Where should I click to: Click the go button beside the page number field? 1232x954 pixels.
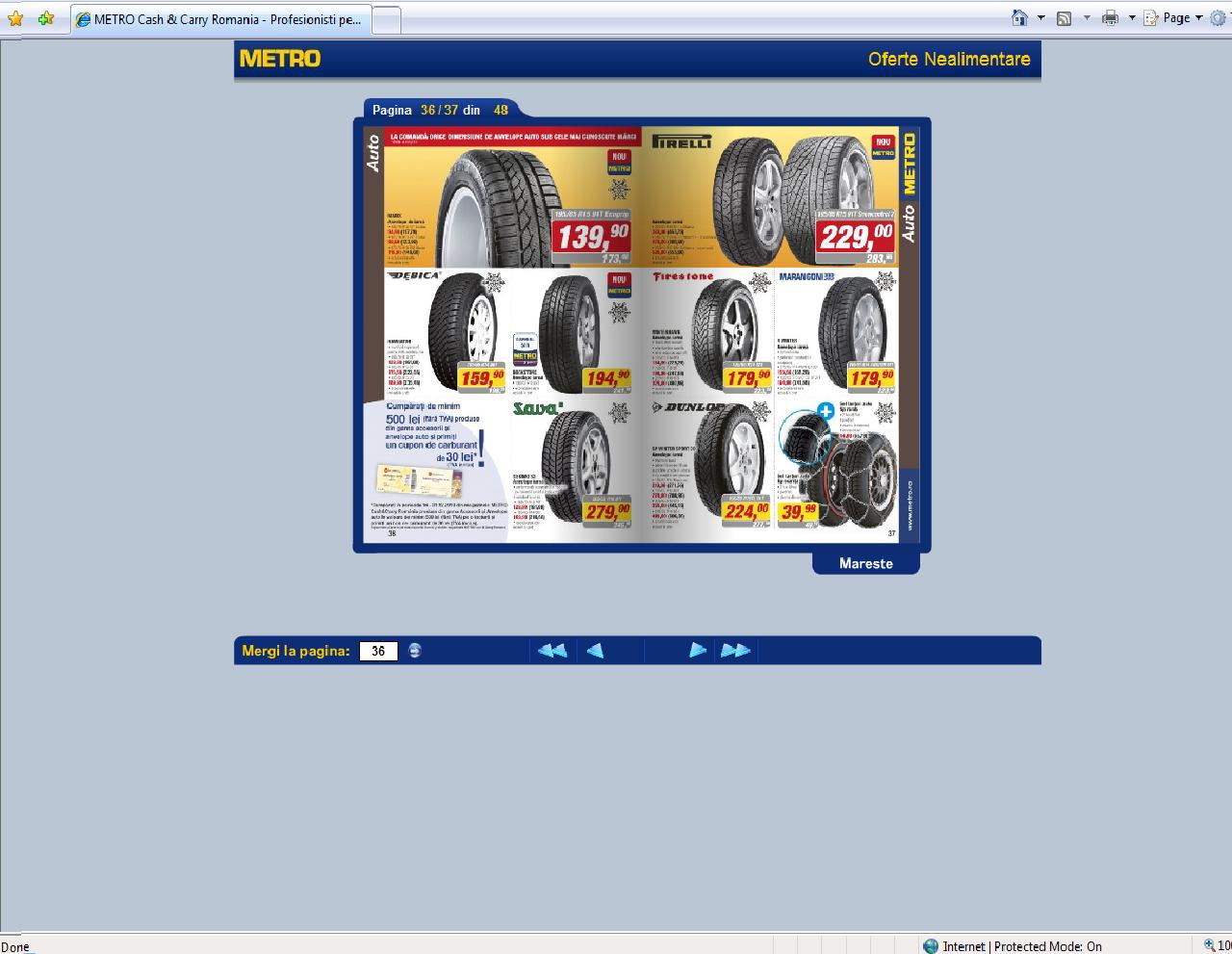[415, 651]
